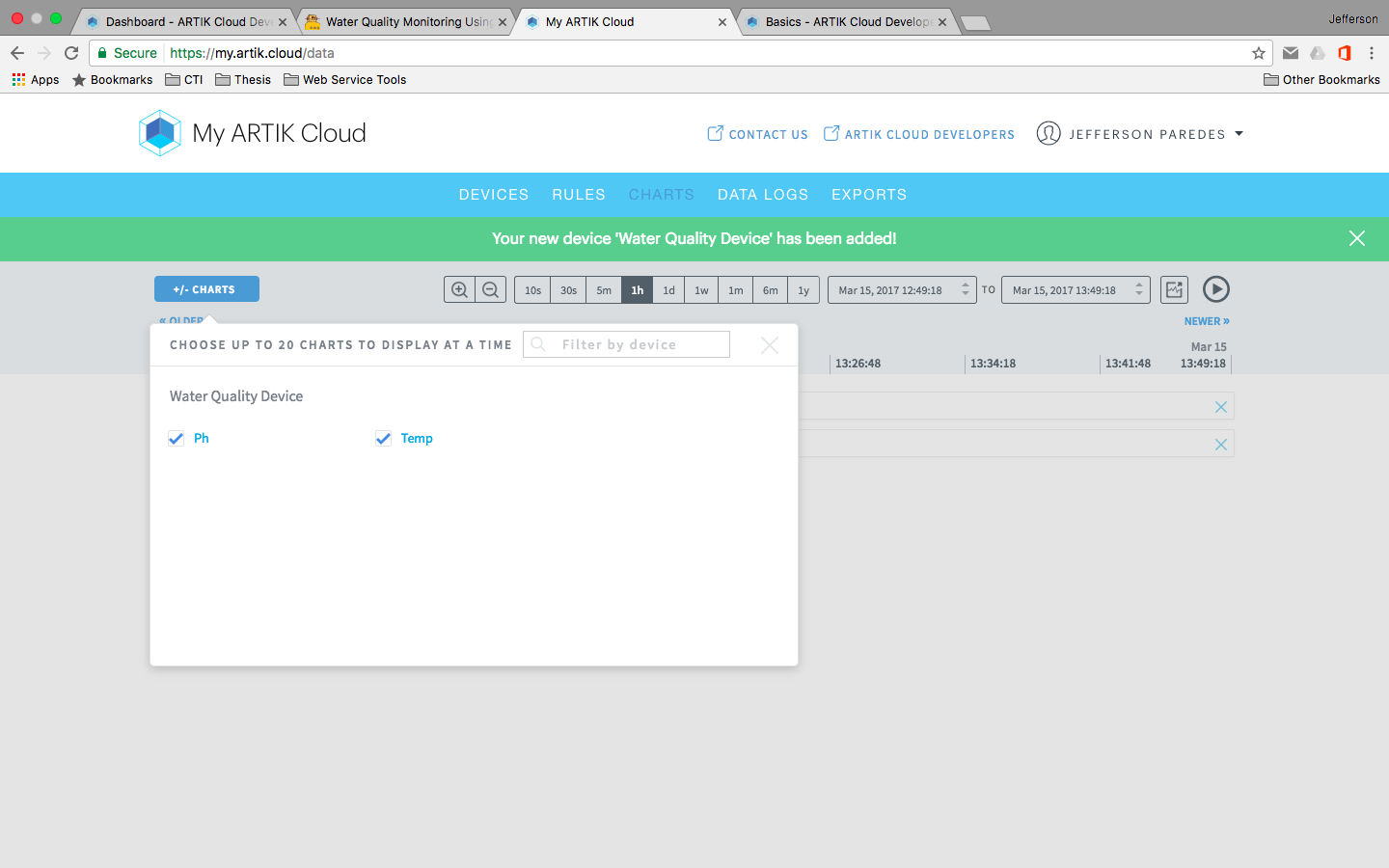This screenshot has height=868, width=1389.
Task: Click the Water Quality Device heading
Action: pyautogui.click(x=236, y=396)
